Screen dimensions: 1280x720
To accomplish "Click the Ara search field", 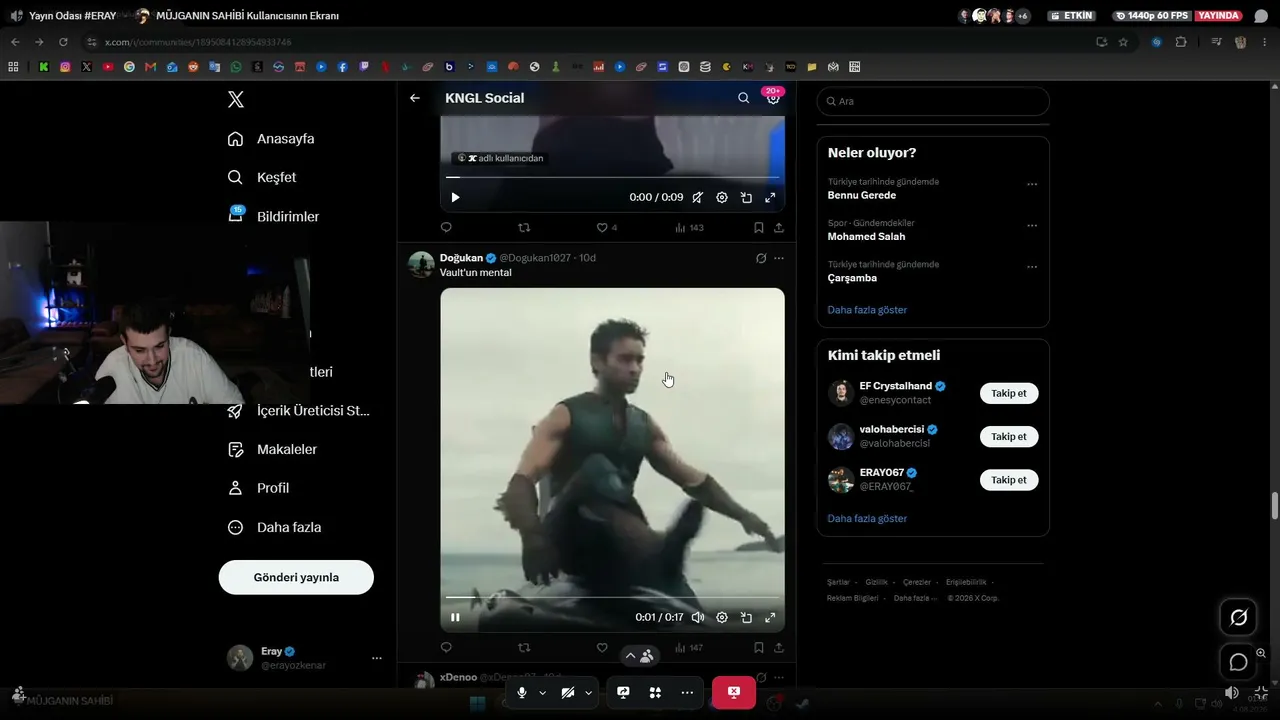I will (933, 101).
